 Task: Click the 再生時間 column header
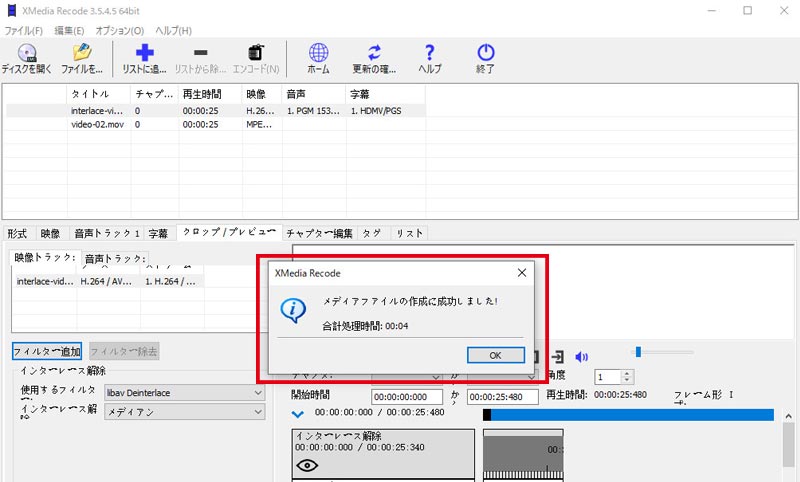(x=210, y=94)
